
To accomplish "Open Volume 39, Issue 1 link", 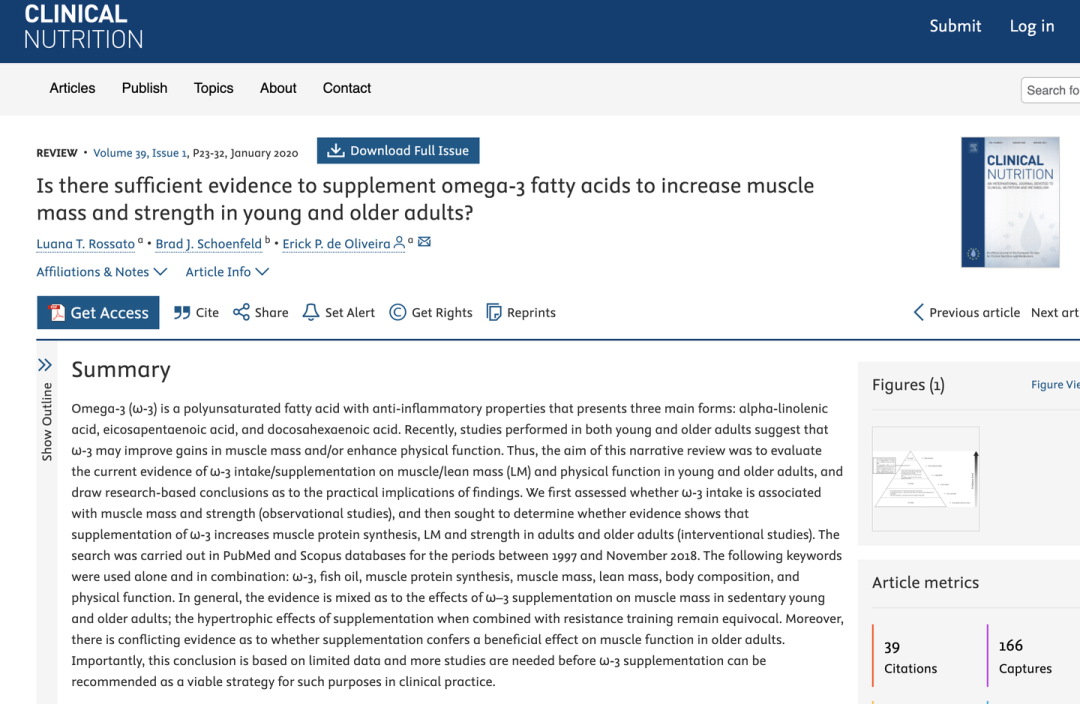I will click(x=140, y=153).
